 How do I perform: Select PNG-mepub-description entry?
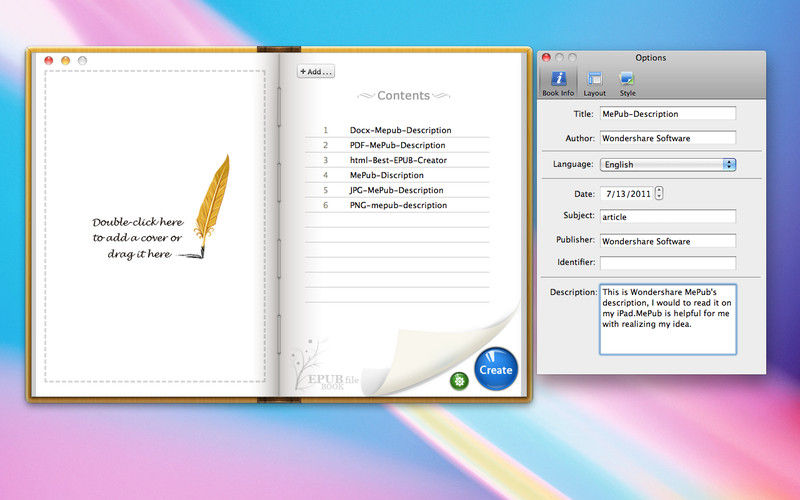[x=397, y=205]
